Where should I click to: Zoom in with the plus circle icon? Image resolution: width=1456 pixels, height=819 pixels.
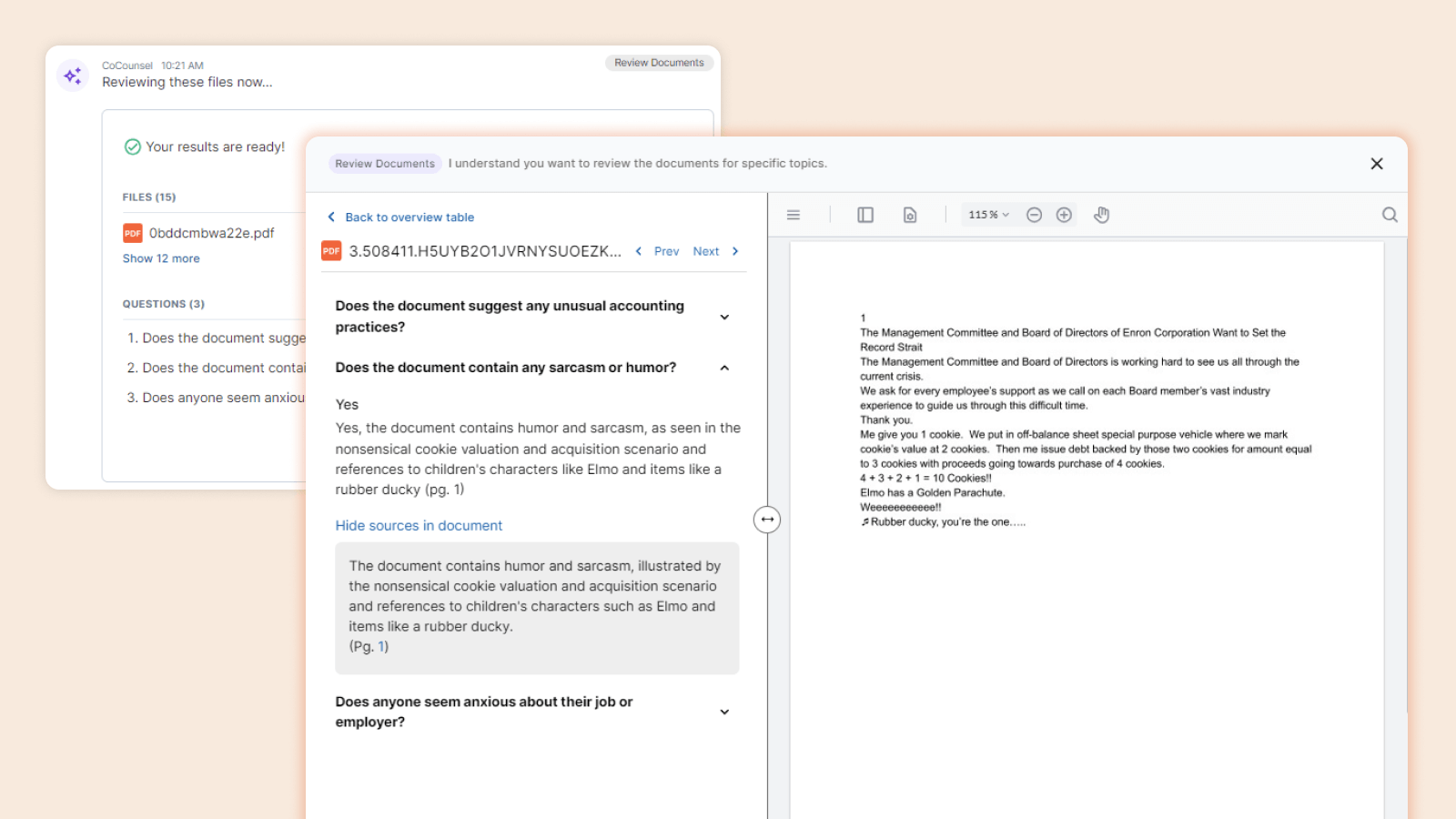pyautogui.click(x=1064, y=215)
